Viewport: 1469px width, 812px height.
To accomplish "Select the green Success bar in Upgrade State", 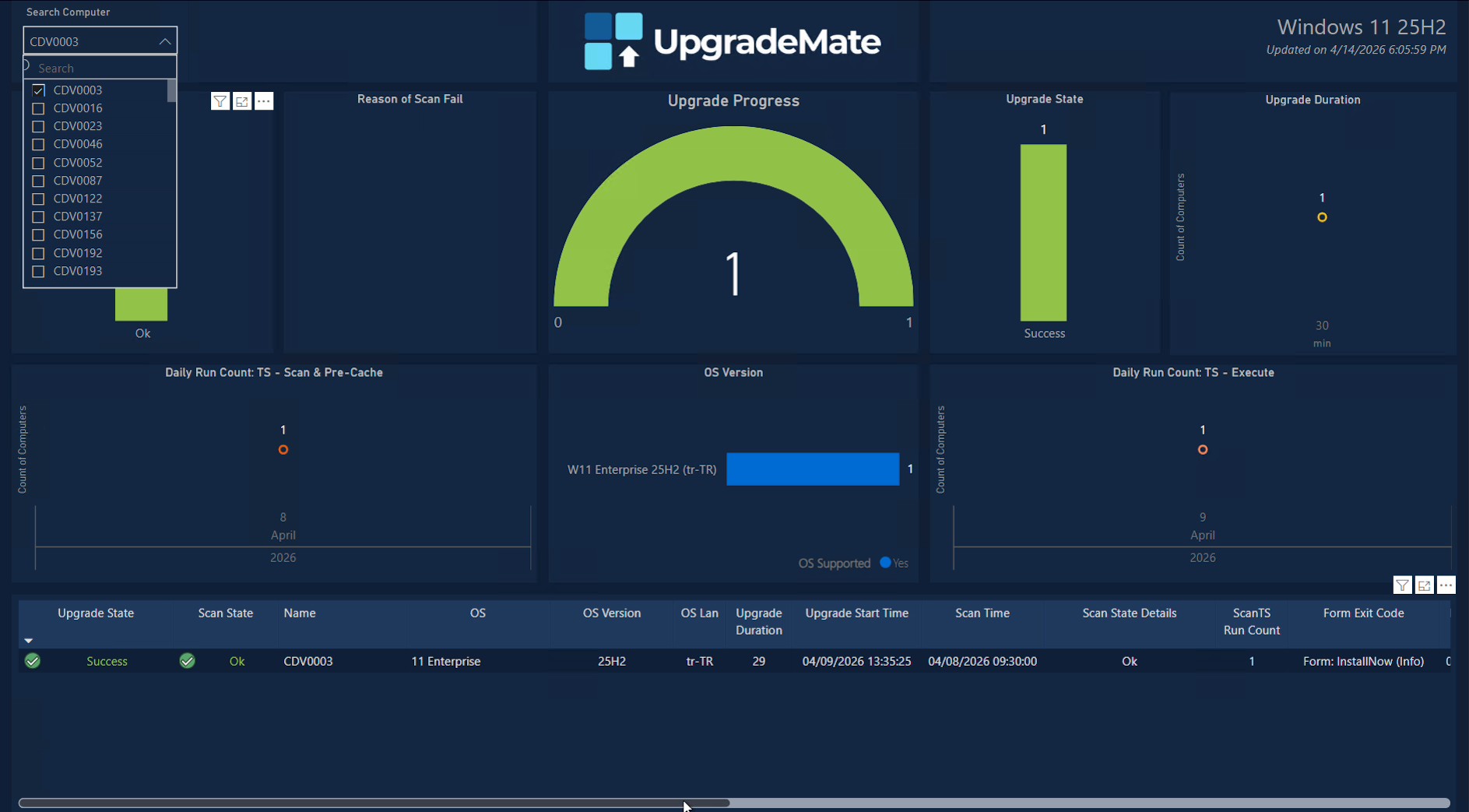I will tap(1044, 233).
